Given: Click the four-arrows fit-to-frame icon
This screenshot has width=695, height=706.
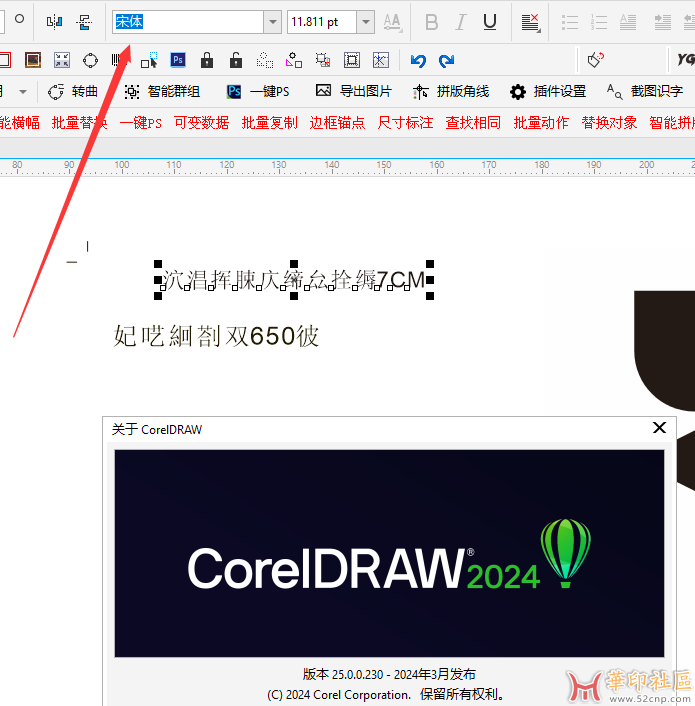Looking at the screenshot, I should tap(62, 60).
